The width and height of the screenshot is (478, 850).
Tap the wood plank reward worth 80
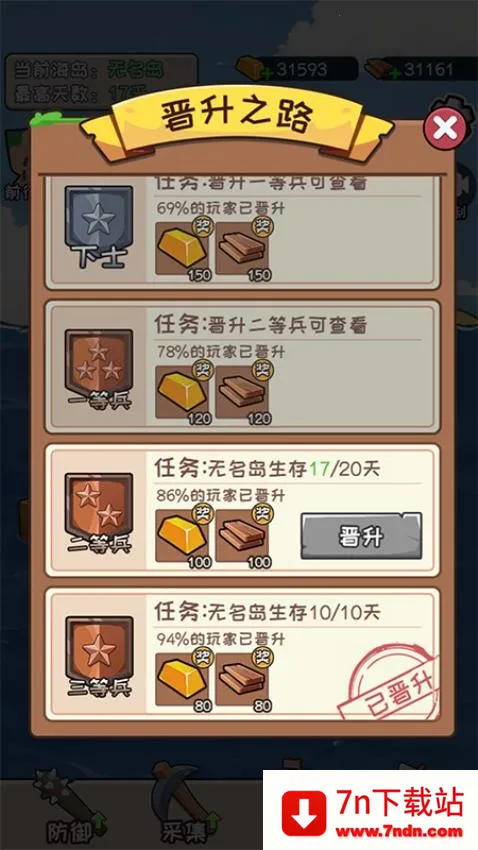tap(242, 679)
